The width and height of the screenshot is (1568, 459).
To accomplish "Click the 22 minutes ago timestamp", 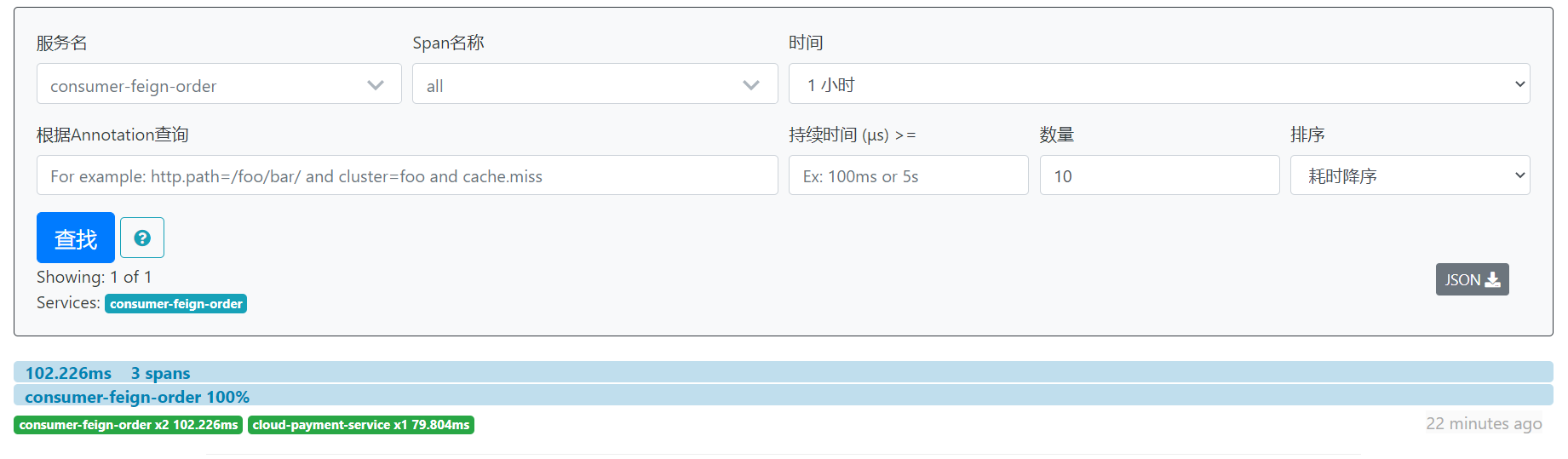I will pos(1484,423).
